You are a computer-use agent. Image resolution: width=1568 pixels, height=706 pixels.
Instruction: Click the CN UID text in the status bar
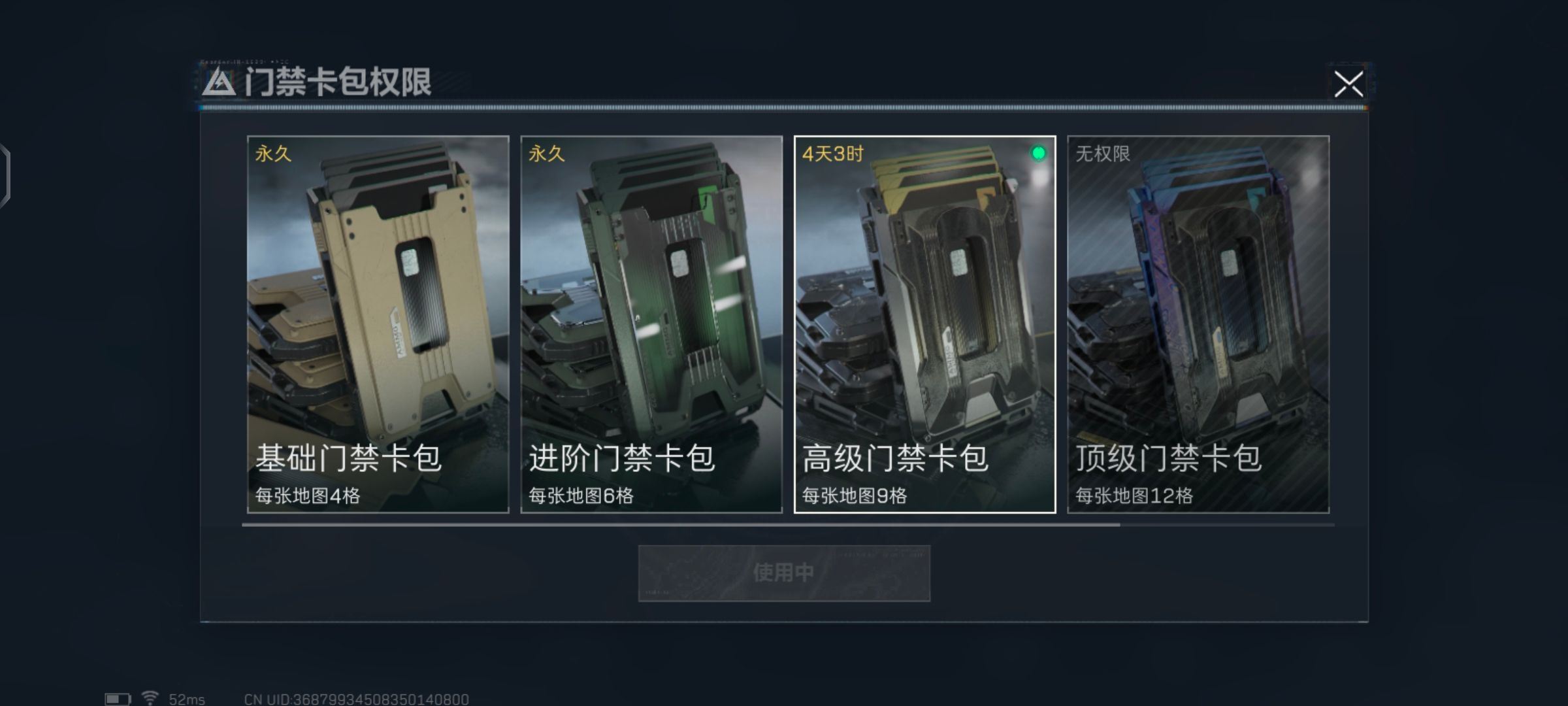(x=356, y=699)
